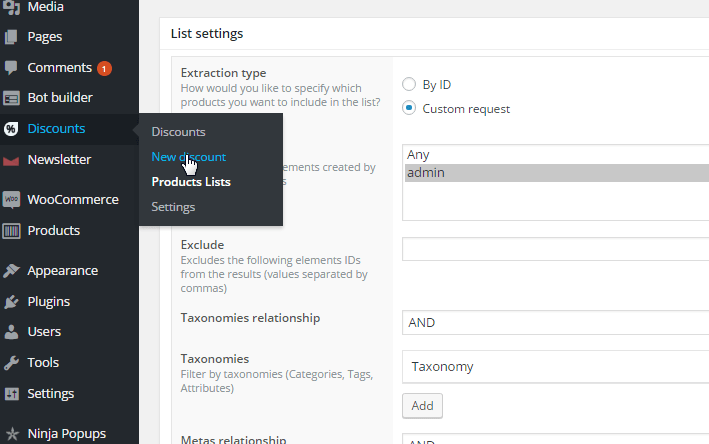Open Newsletter menu label

tap(59, 160)
